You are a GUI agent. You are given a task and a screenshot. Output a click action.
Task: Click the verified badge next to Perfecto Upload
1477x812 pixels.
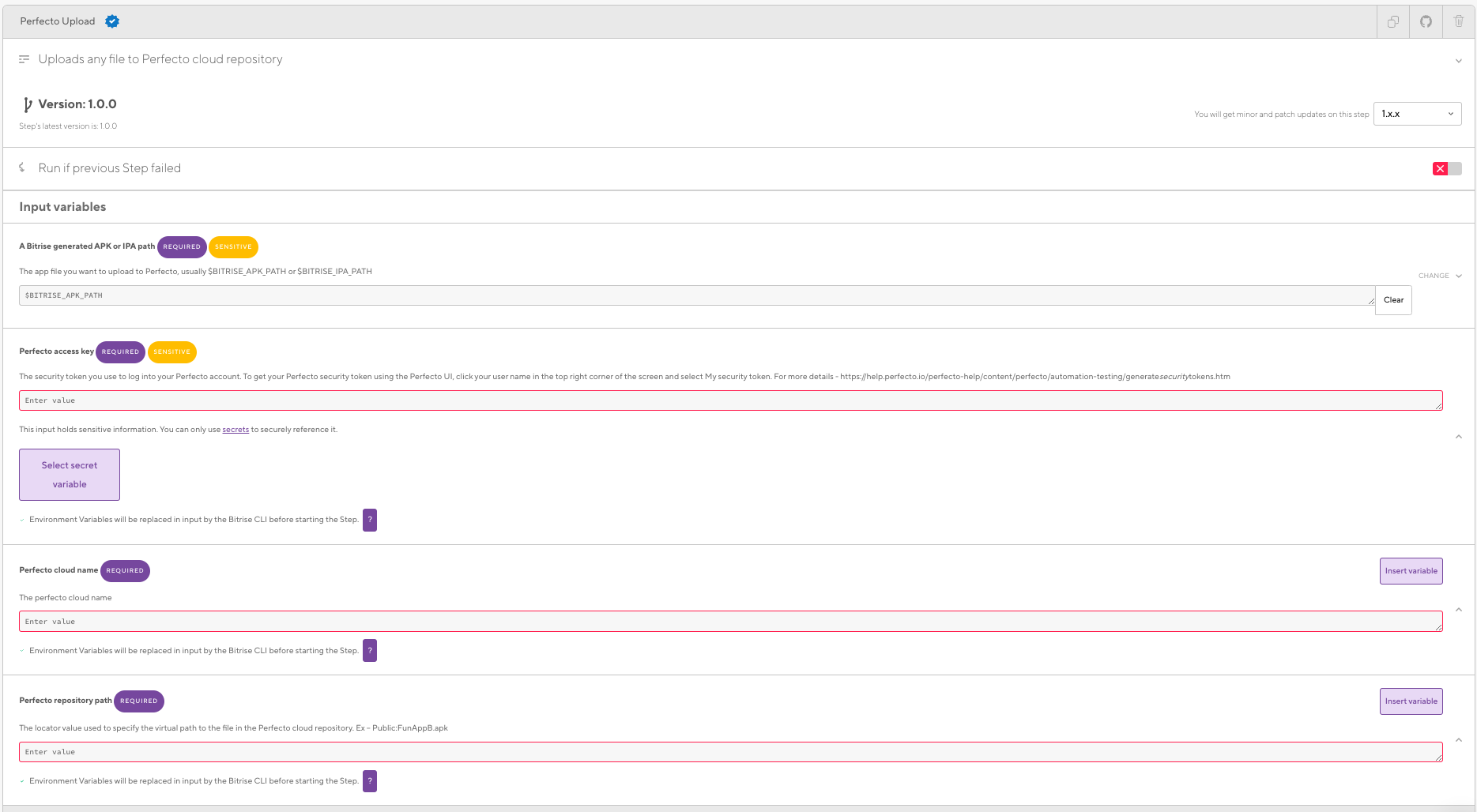[112, 21]
